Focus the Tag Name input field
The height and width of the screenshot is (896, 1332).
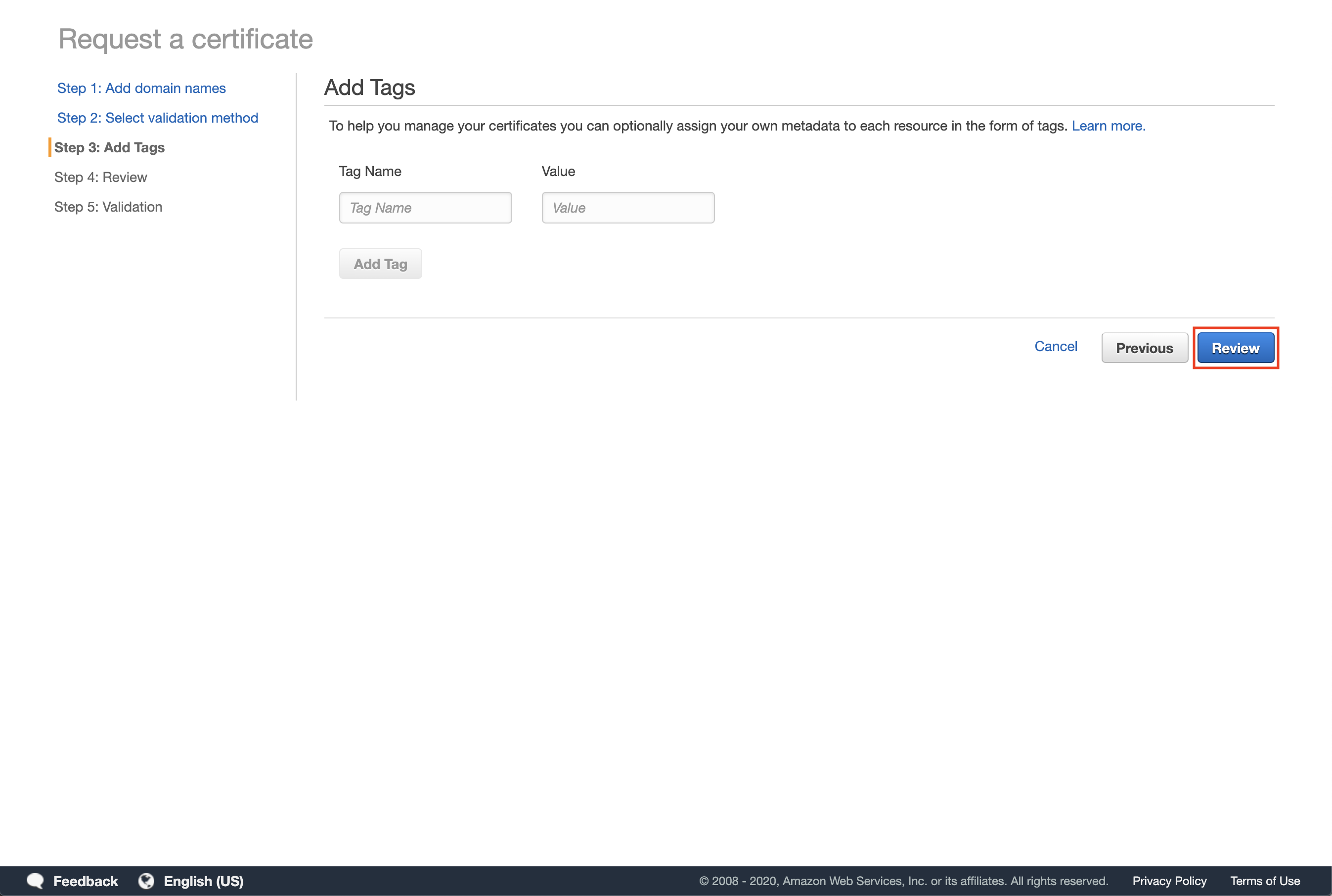click(x=425, y=207)
